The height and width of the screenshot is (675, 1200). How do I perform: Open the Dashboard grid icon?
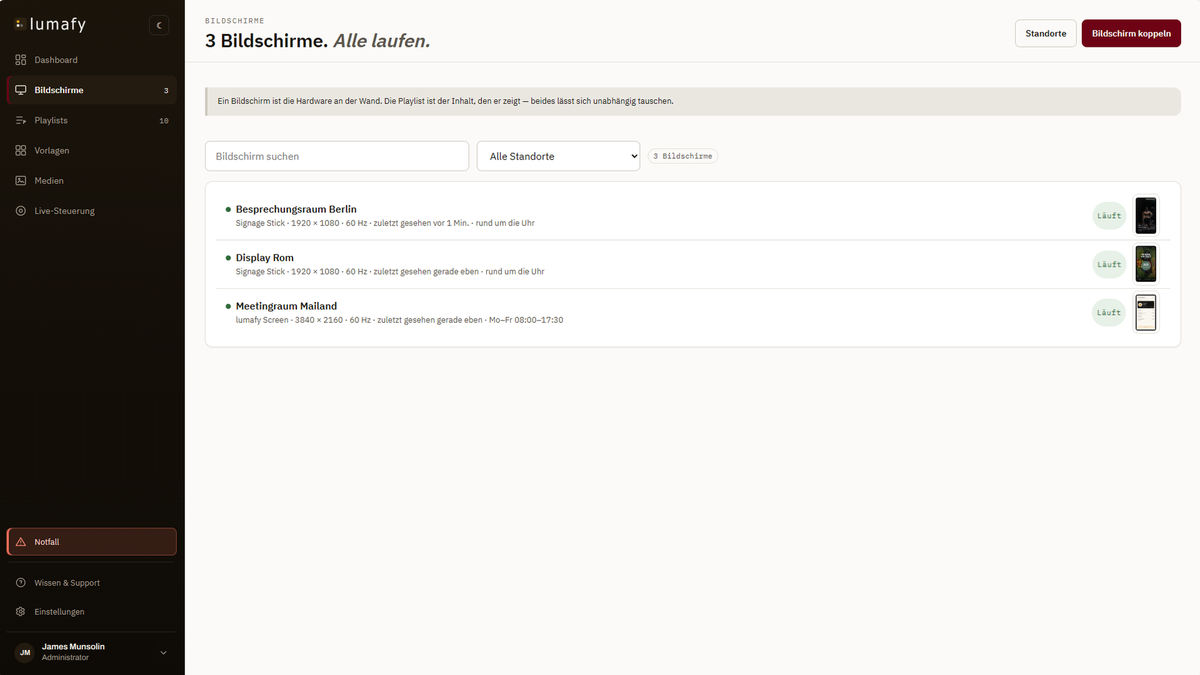[21, 60]
